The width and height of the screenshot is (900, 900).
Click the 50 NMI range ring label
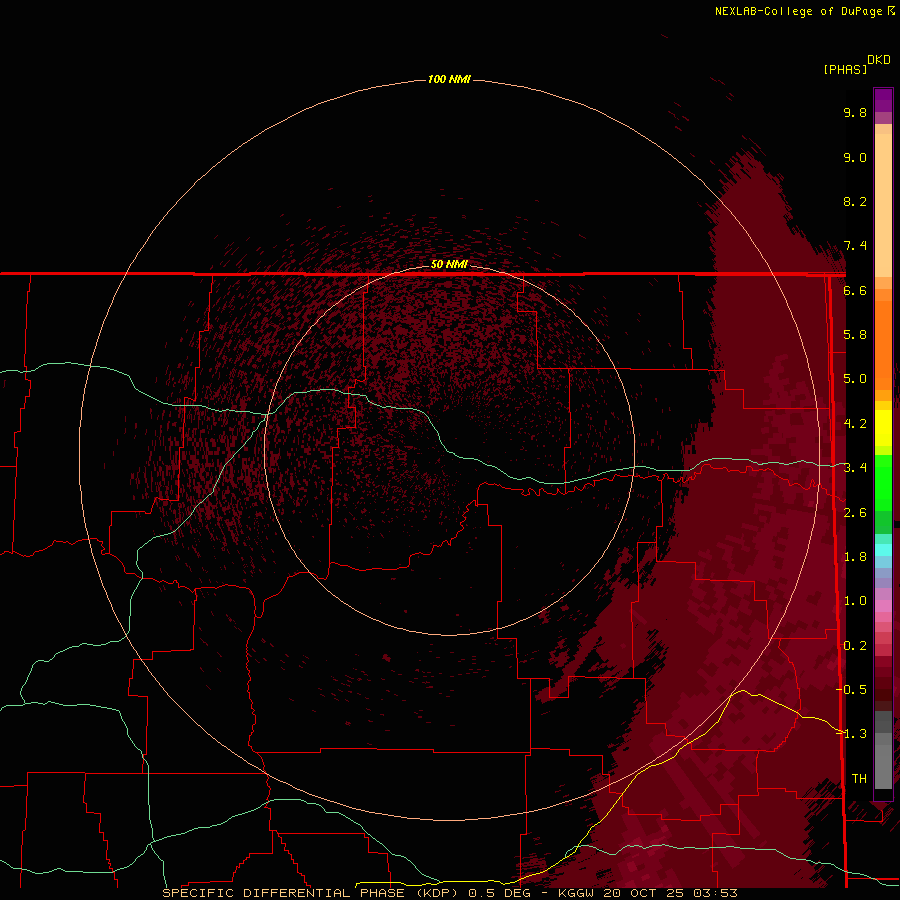[x=449, y=264]
